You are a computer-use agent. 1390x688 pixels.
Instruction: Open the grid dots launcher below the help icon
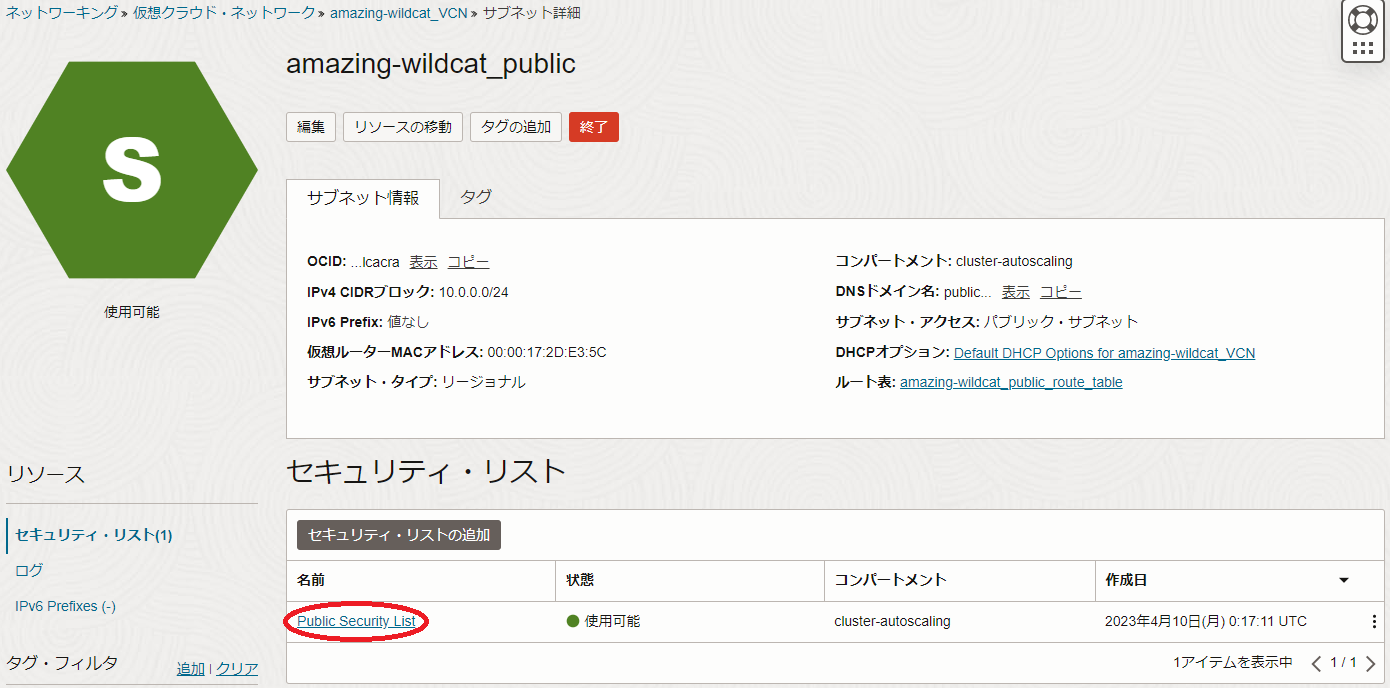coord(1362,48)
